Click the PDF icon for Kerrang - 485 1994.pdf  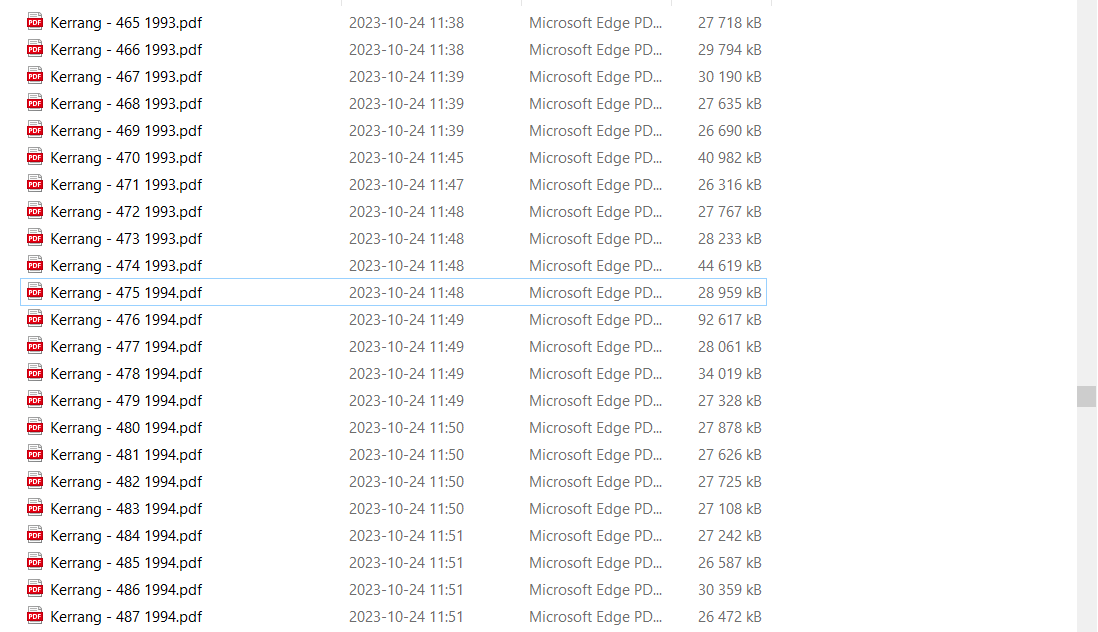(34, 562)
